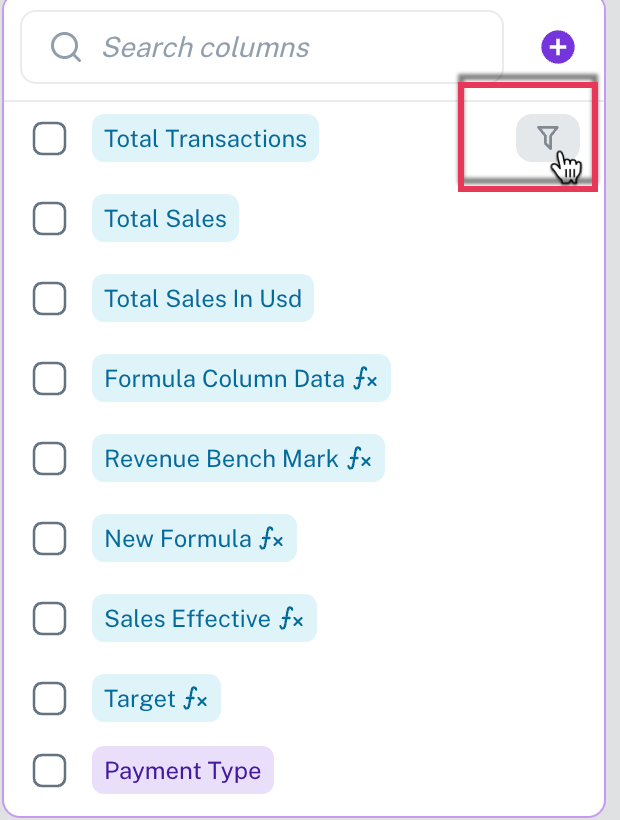The height and width of the screenshot is (820, 620).
Task: Click the filter icon beside Total Transactions
Action: [548, 138]
